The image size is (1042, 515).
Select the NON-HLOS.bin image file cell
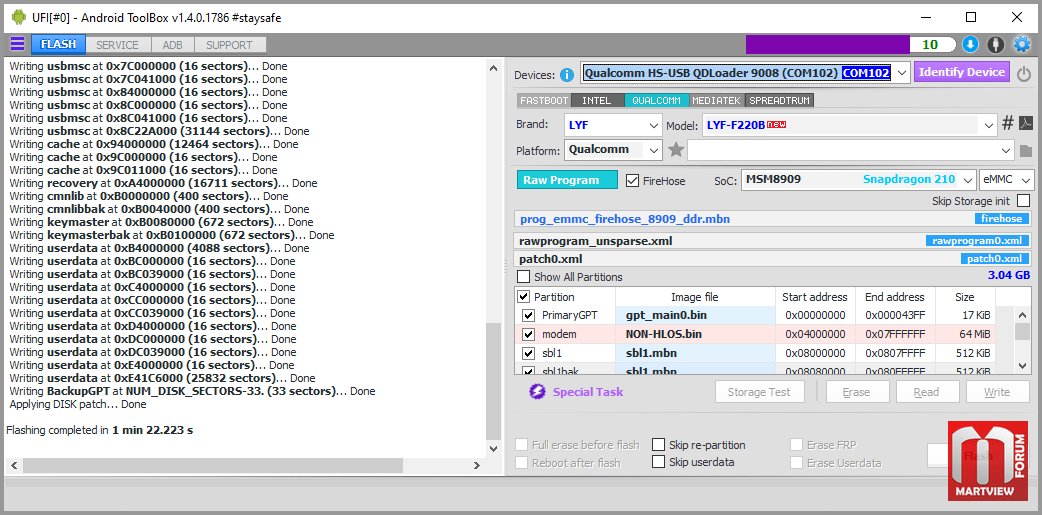pyautogui.click(x=695, y=334)
